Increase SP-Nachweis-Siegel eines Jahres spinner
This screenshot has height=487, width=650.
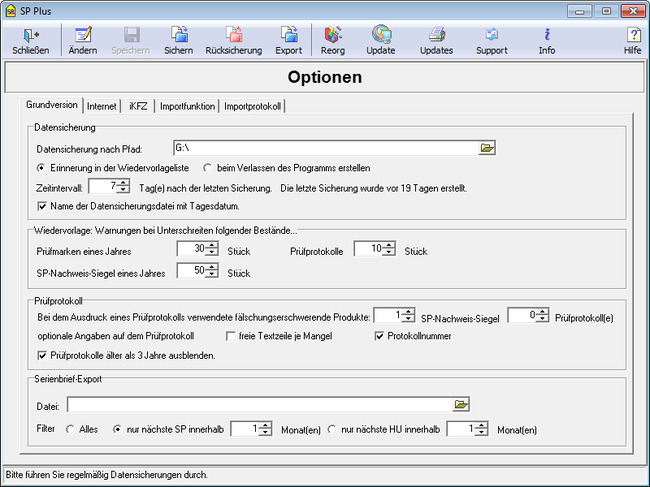tap(212, 267)
